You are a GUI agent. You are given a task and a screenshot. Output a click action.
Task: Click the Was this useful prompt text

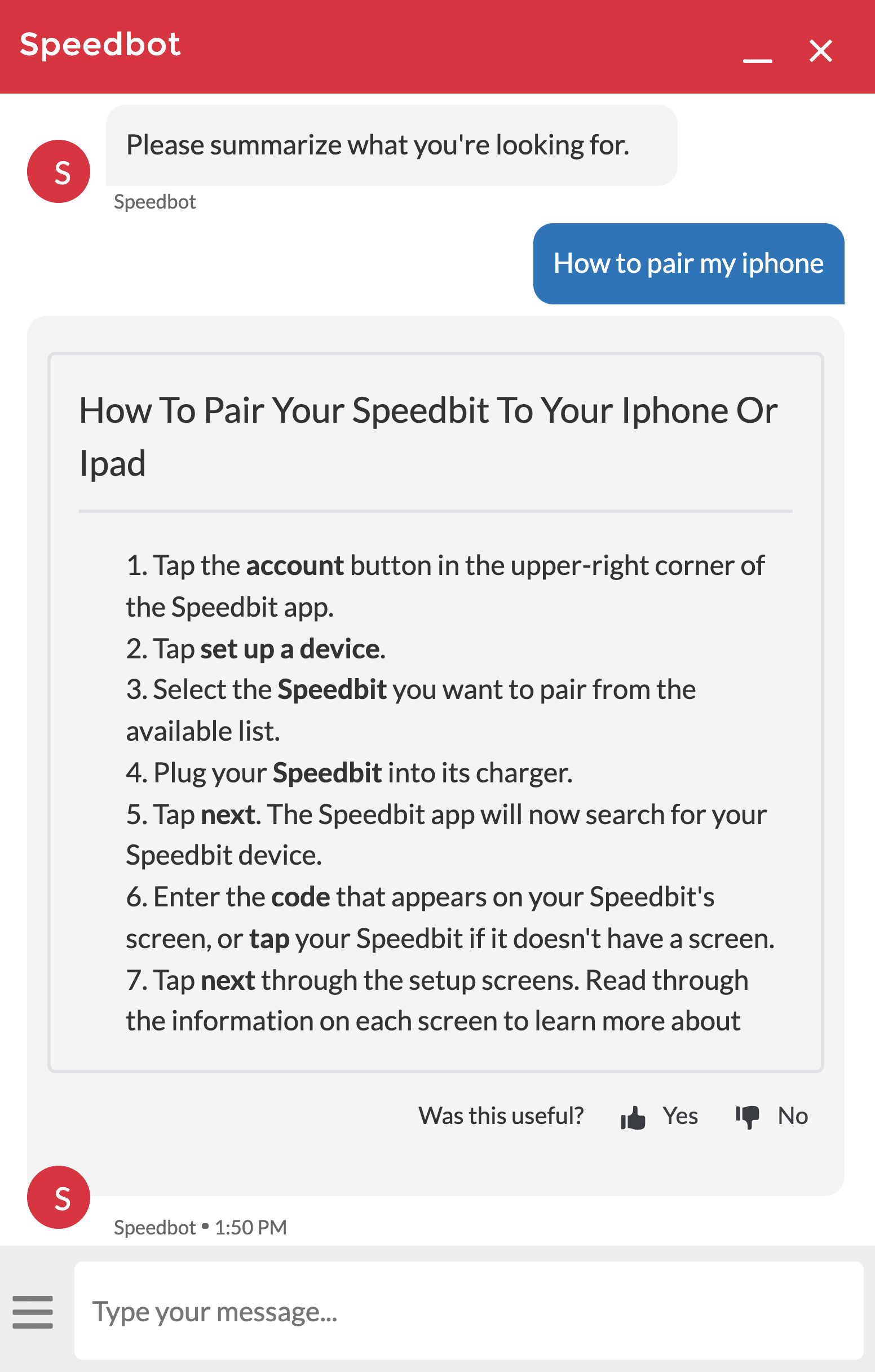[x=501, y=1116]
